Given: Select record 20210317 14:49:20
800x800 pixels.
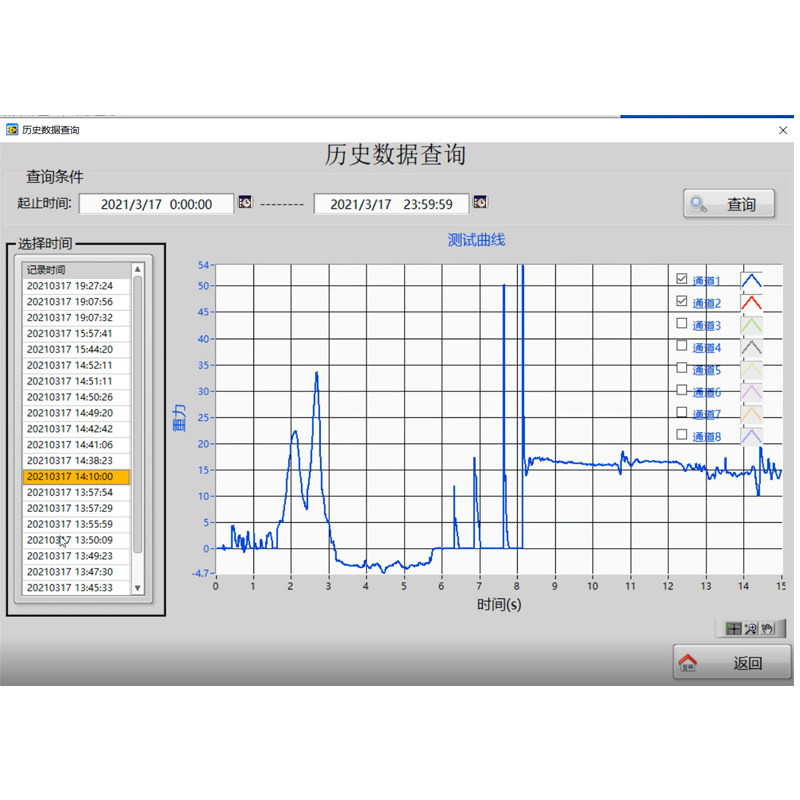Looking at the screenshot, I should 77,412.
